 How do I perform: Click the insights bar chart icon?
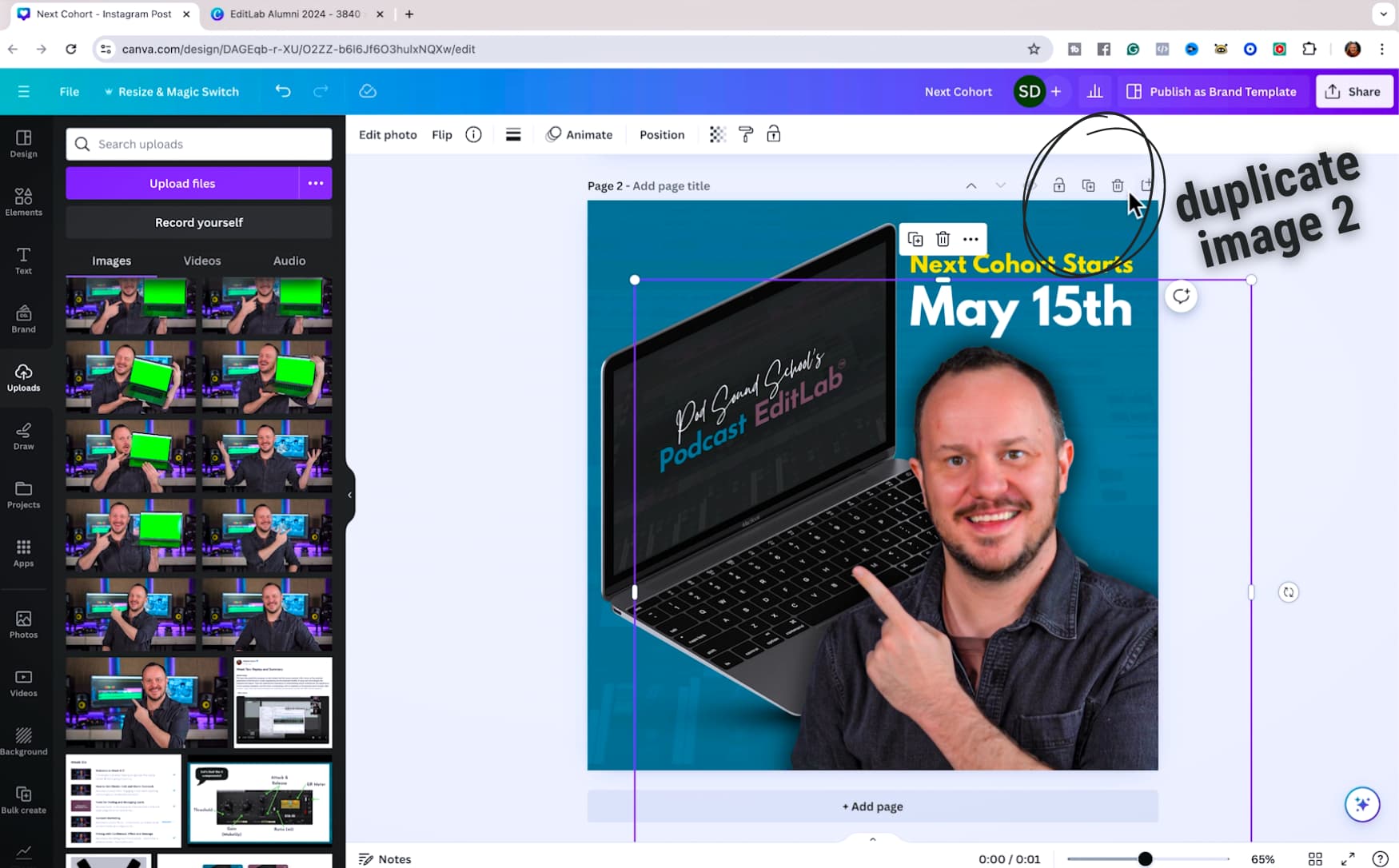click(1095, 91)
